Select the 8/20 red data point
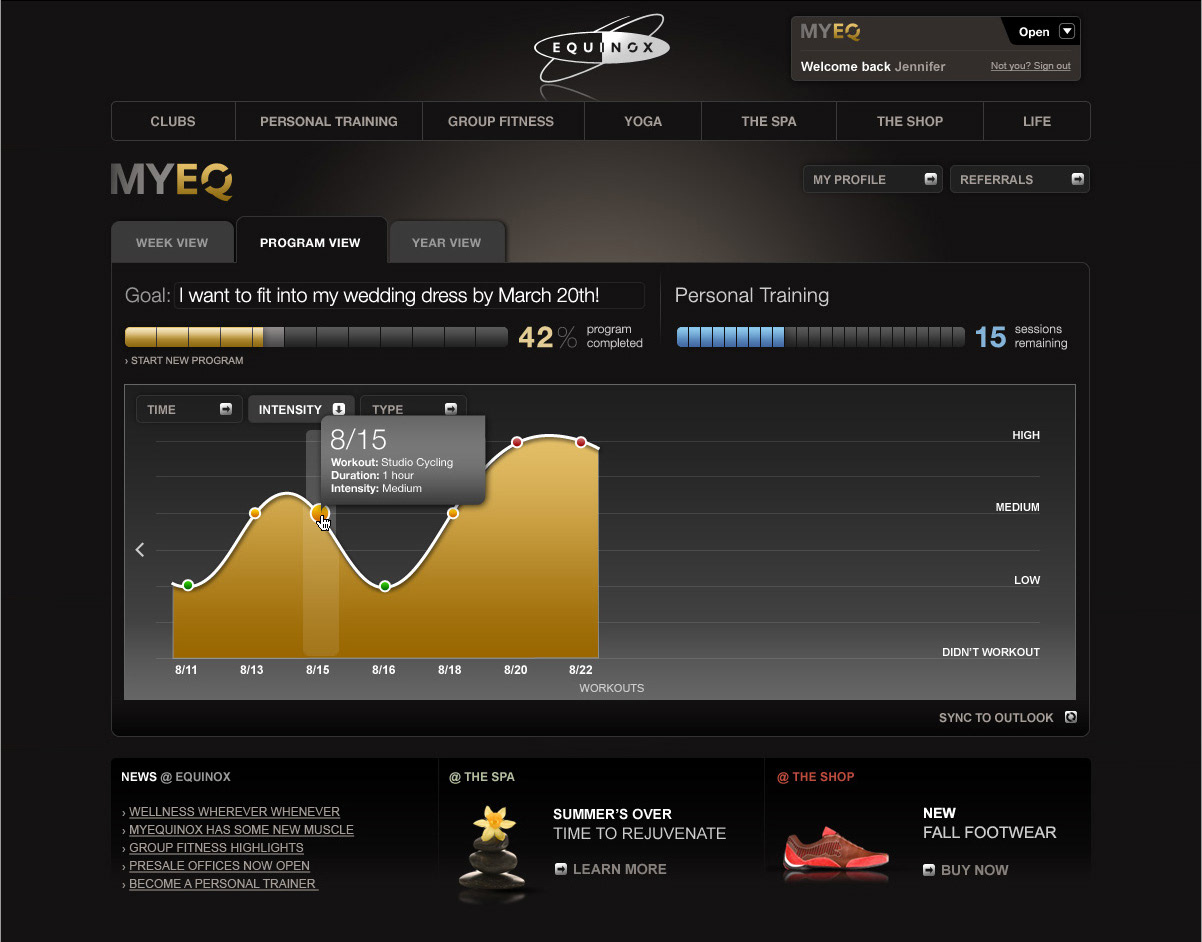This screenshot has height=942, width=1202. click(x=517, y=442)
